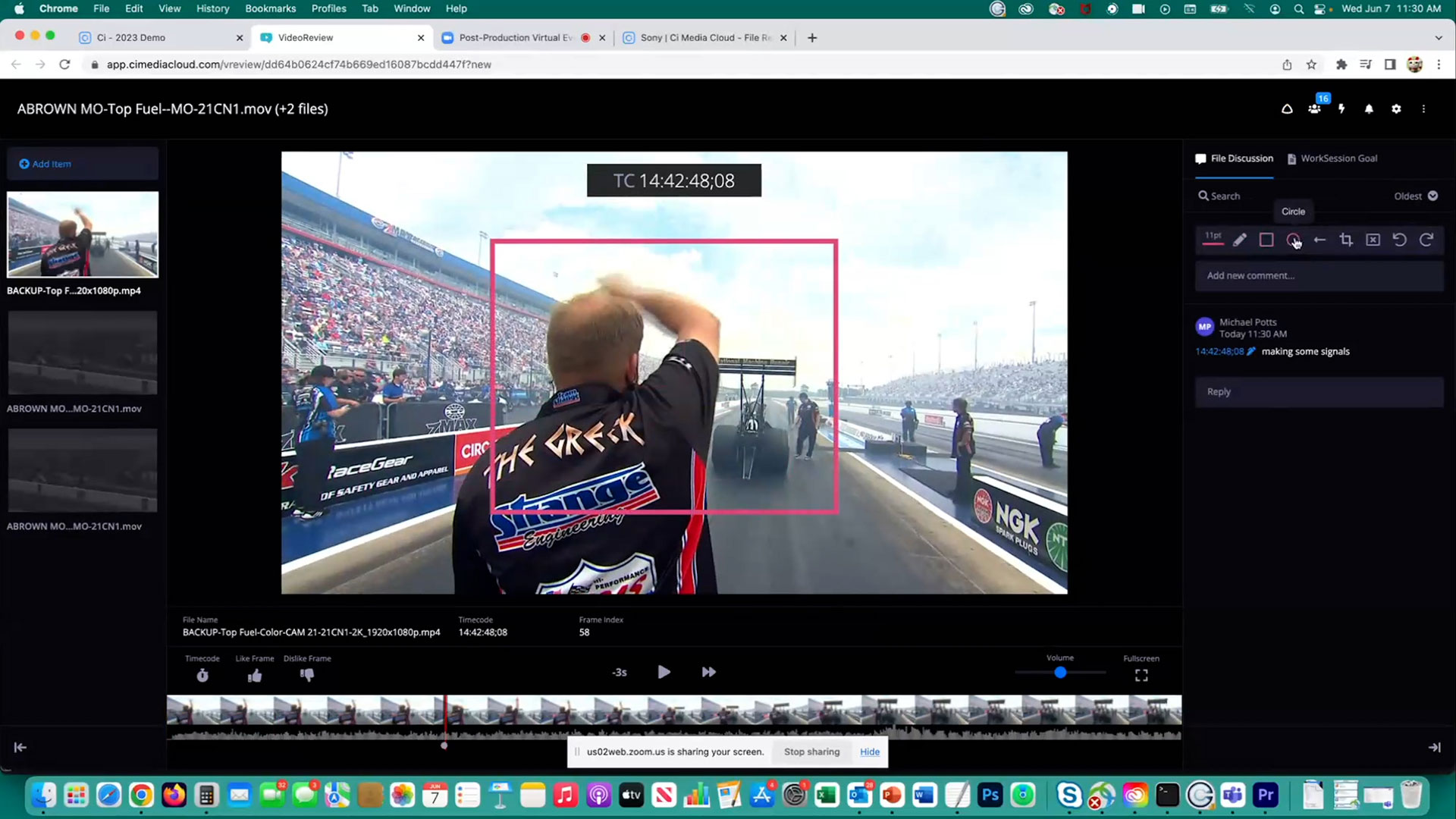This screenshot has width=1456, height=819.
Task: Open the 11pt stroke size selector
Action: click(x=1213, y=238)
